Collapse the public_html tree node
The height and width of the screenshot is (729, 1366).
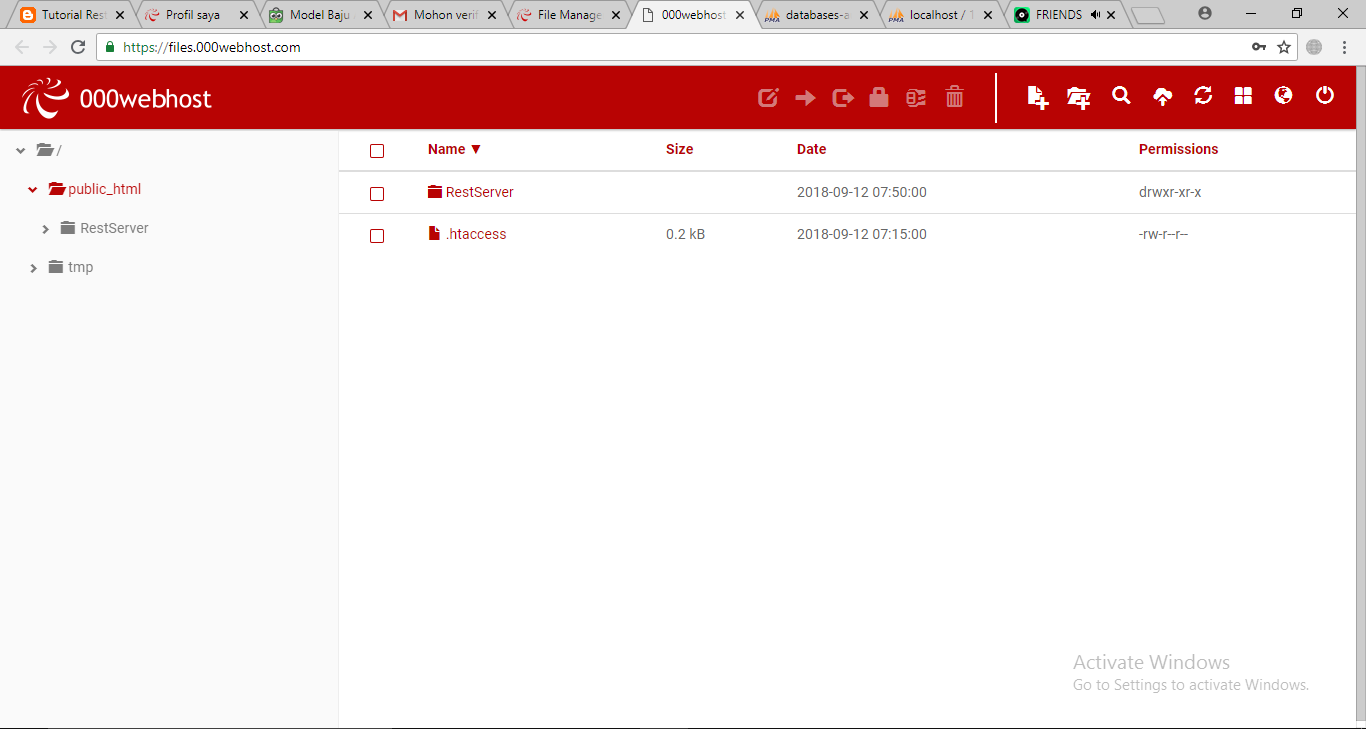tap(32, 188)
